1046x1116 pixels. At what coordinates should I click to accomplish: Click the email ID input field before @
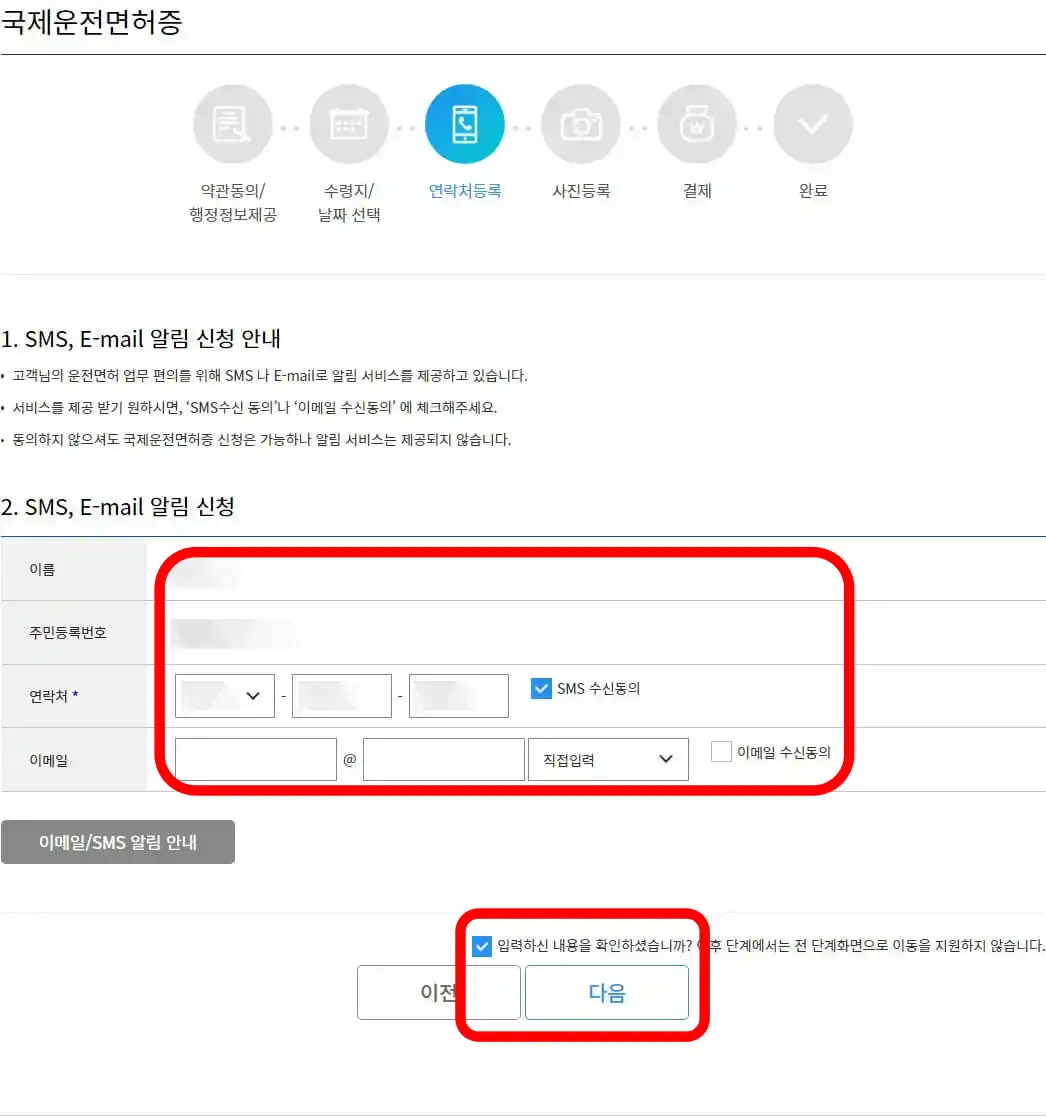(x=255, y=759)
